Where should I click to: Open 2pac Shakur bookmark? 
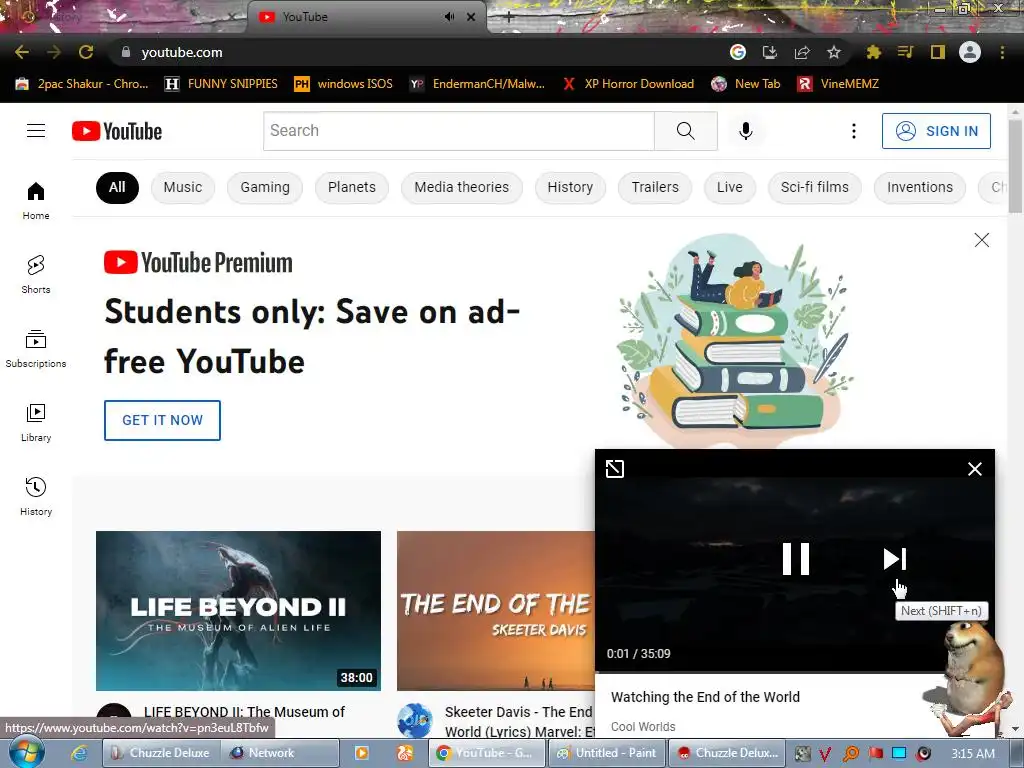point(82,84)
